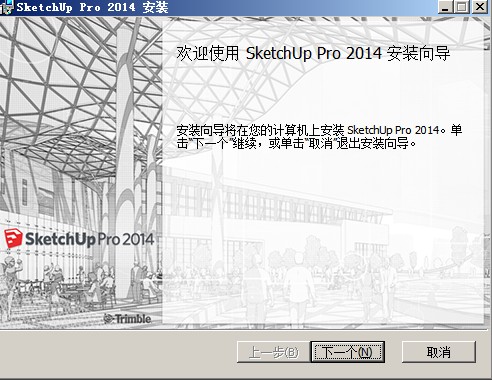Click the SketchUp Pro 2014 wordmark in the banner
492x381 pixels.
pyautogui.click(x=90, y=239)
